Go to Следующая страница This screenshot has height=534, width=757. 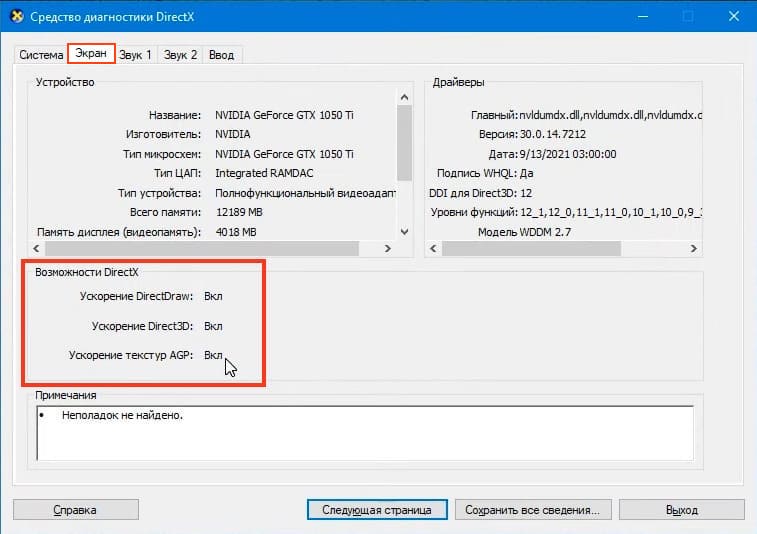377,509
